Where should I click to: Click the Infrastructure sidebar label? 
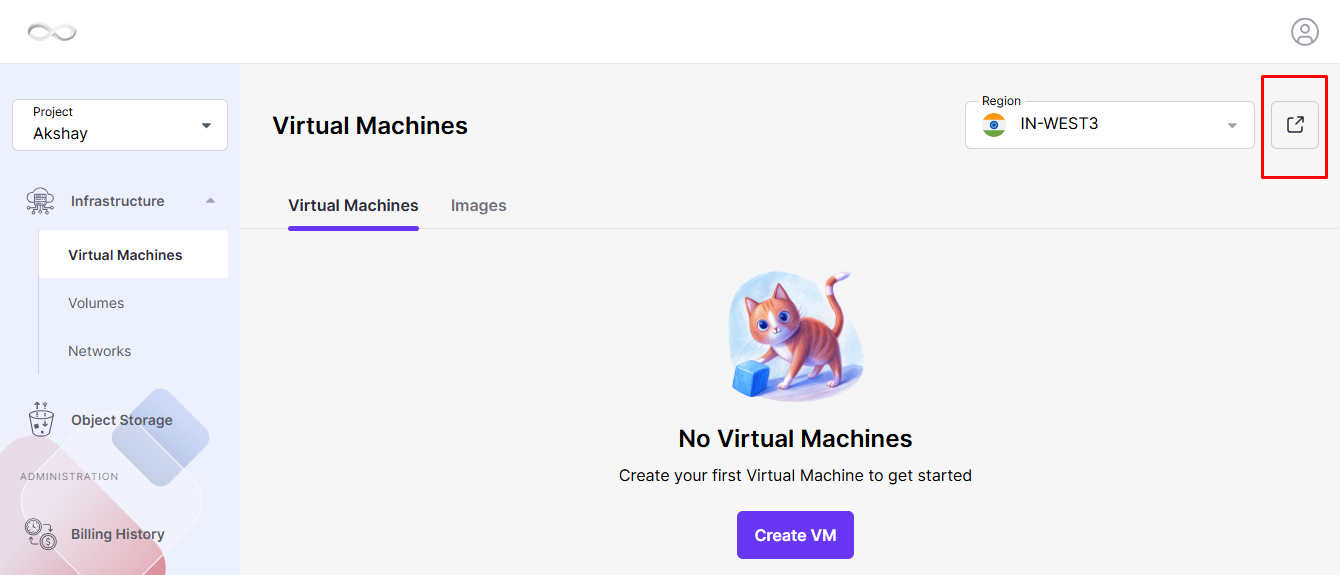click(117, 201)
